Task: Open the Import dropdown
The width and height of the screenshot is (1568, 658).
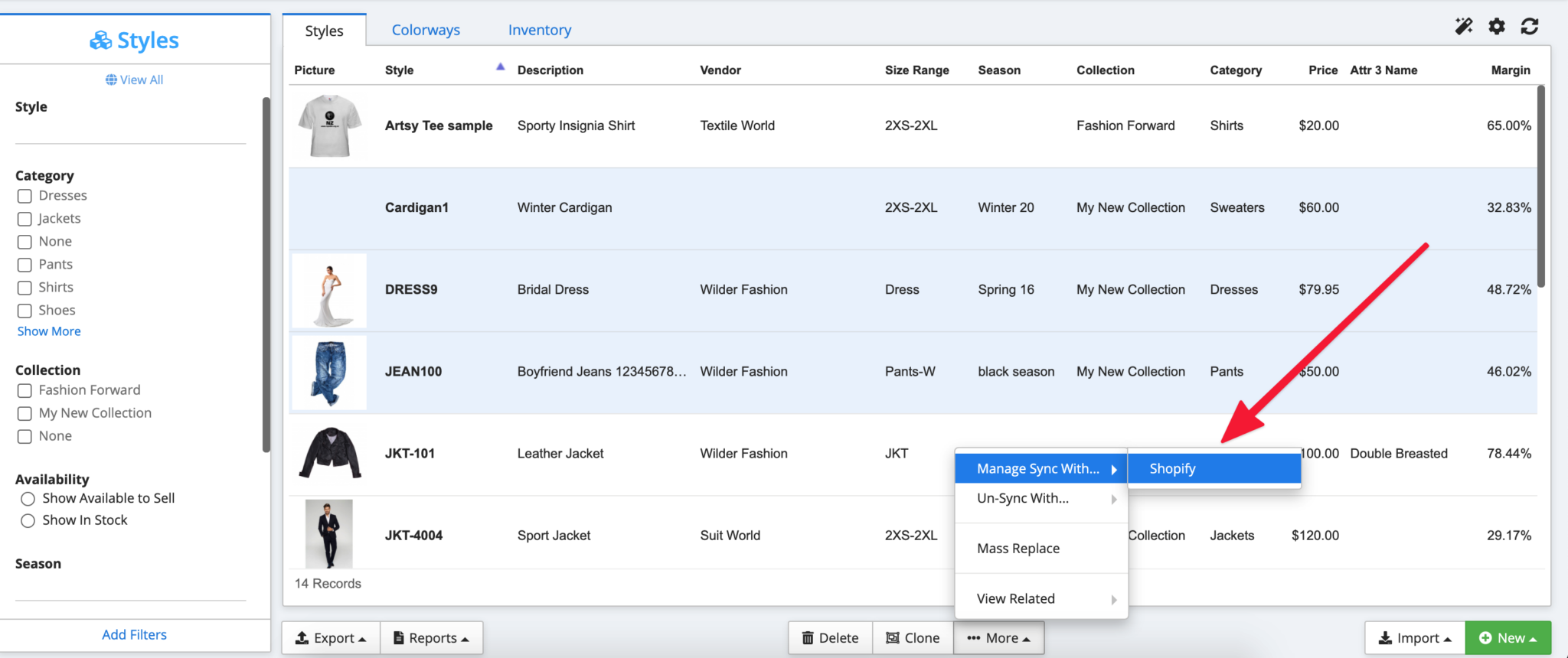Action: pyautogui.click(x=1414, y=637)
